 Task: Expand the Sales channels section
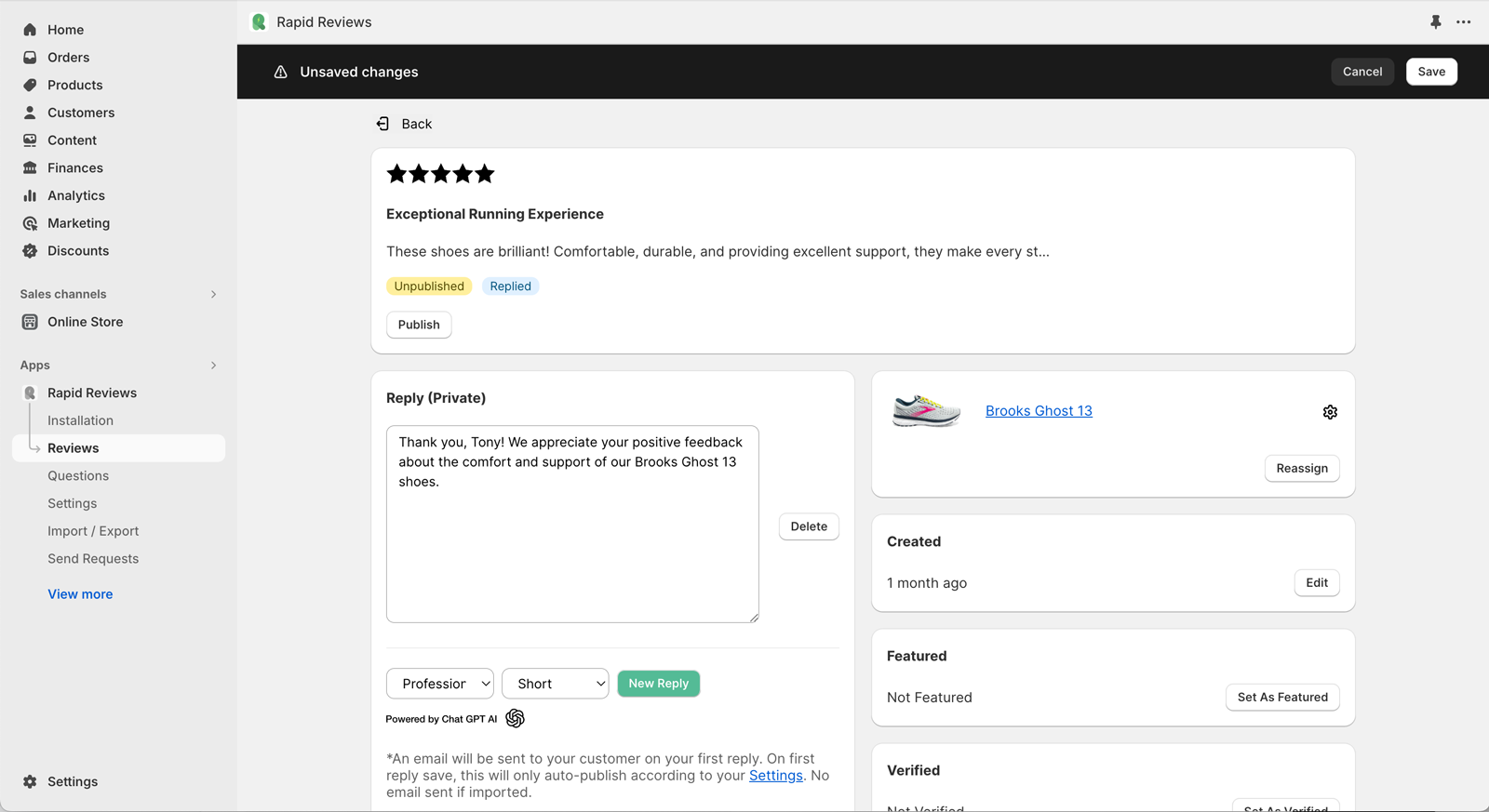tap(213, 294)
